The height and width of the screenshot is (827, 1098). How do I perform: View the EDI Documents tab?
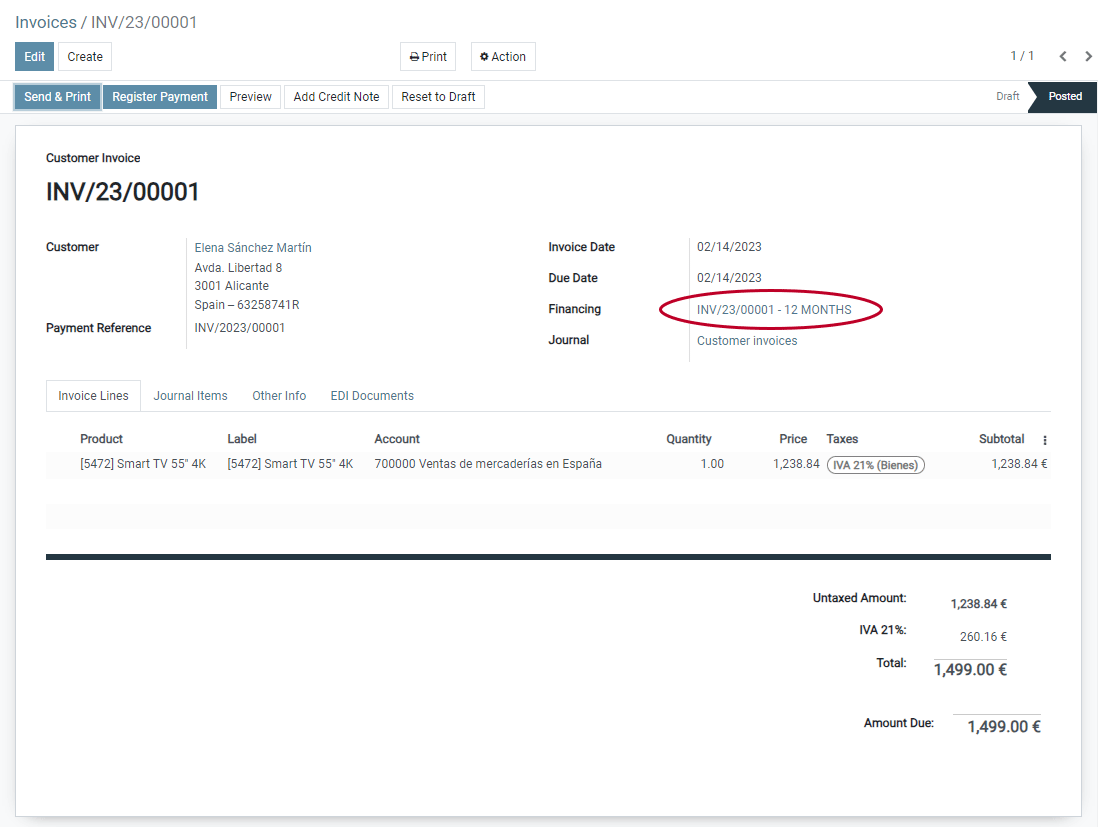click(371, 395)
